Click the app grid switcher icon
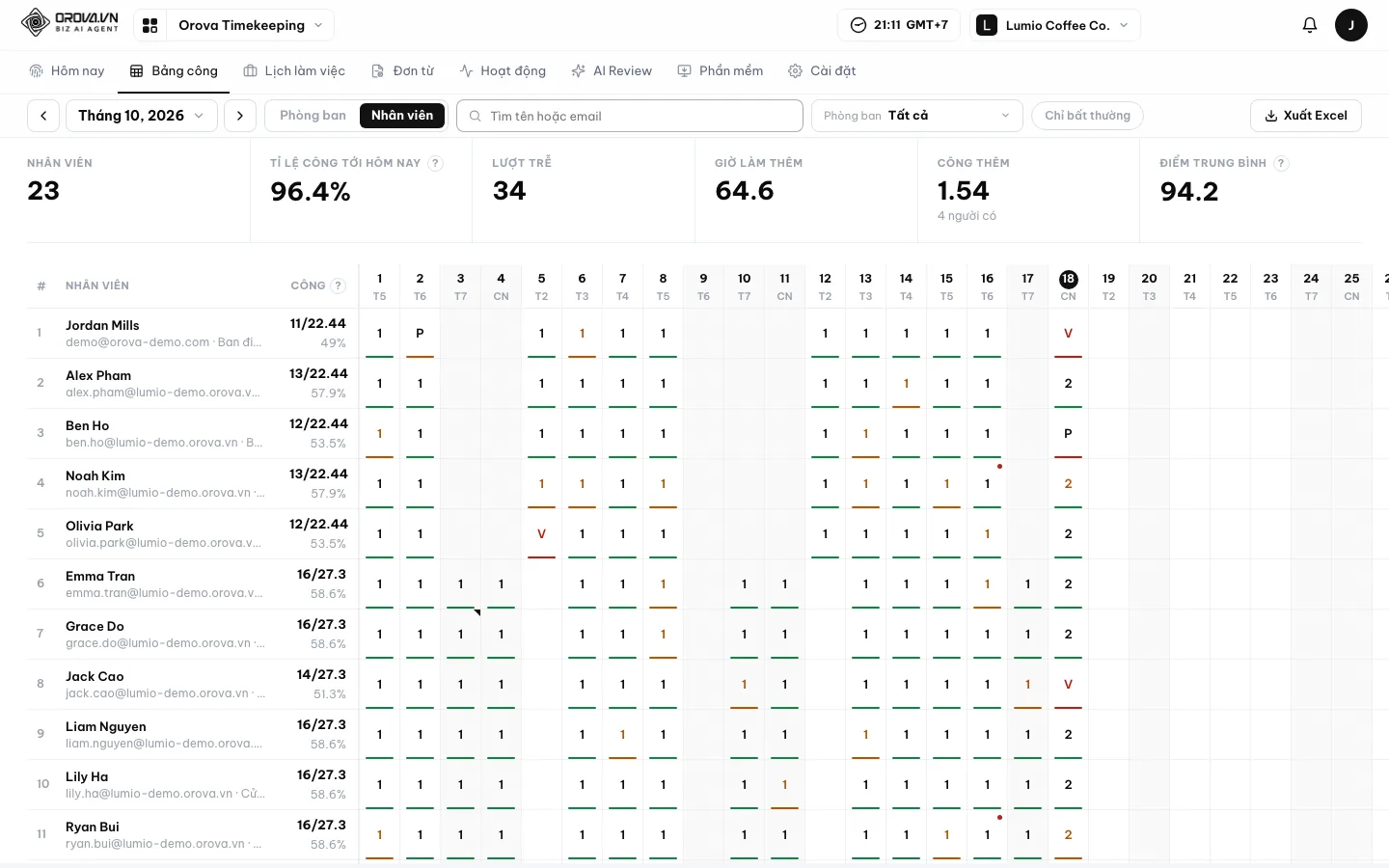The height and width of the screenshot is (868, 1389). (x=150, y=25)
